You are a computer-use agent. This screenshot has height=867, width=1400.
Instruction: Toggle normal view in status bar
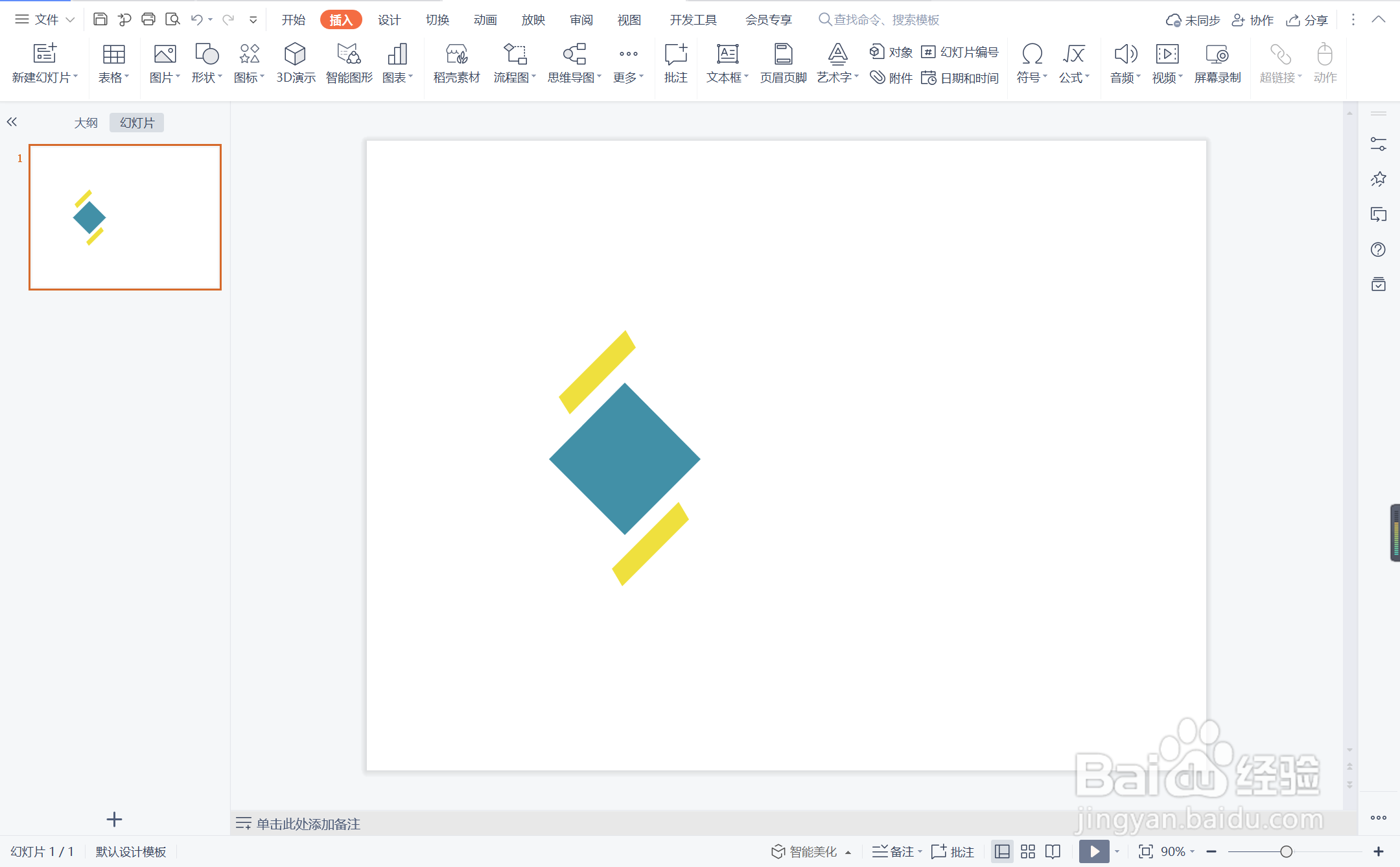click(x=1002, y=851)
